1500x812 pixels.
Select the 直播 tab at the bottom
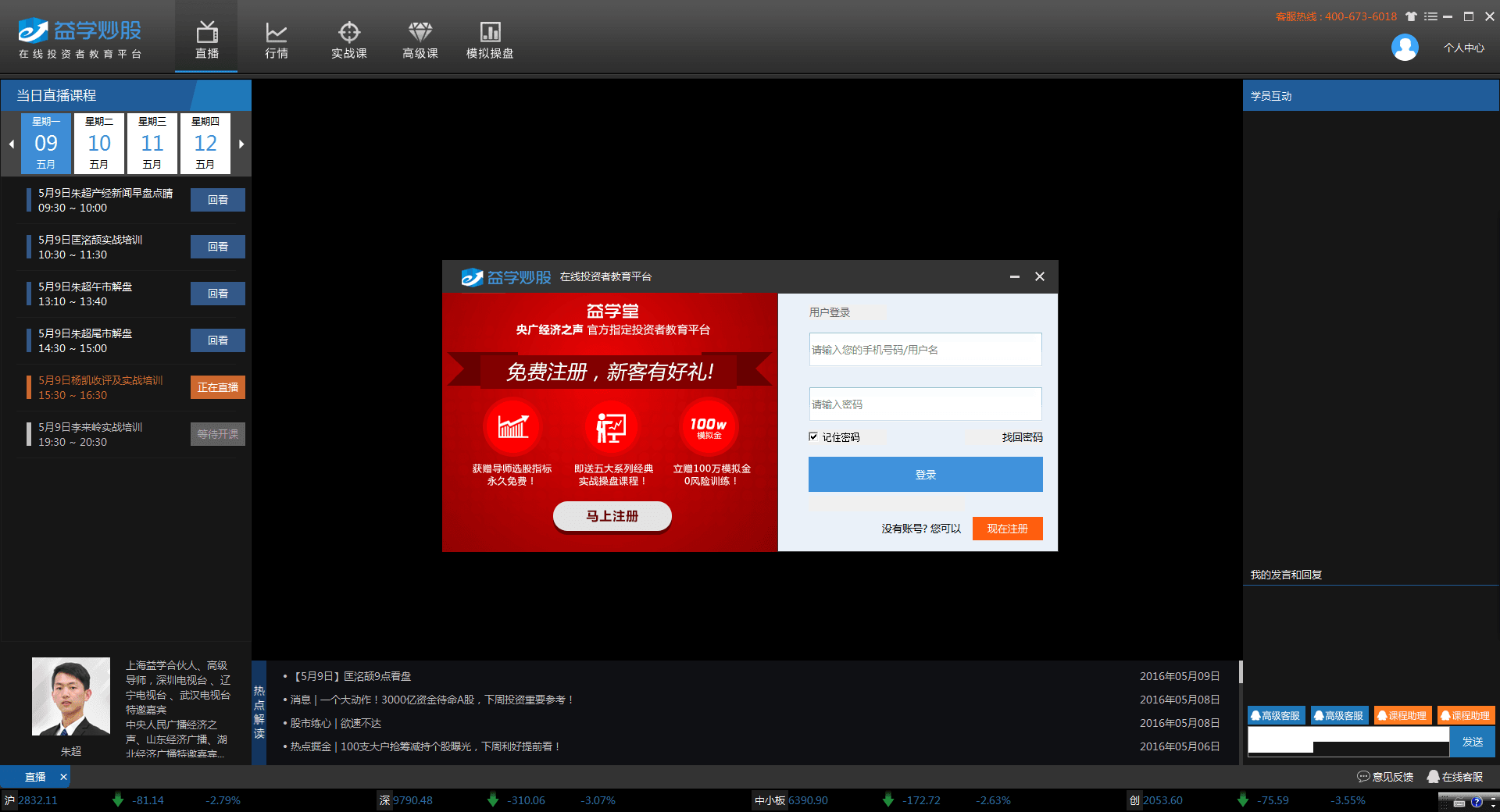(35, 777)
